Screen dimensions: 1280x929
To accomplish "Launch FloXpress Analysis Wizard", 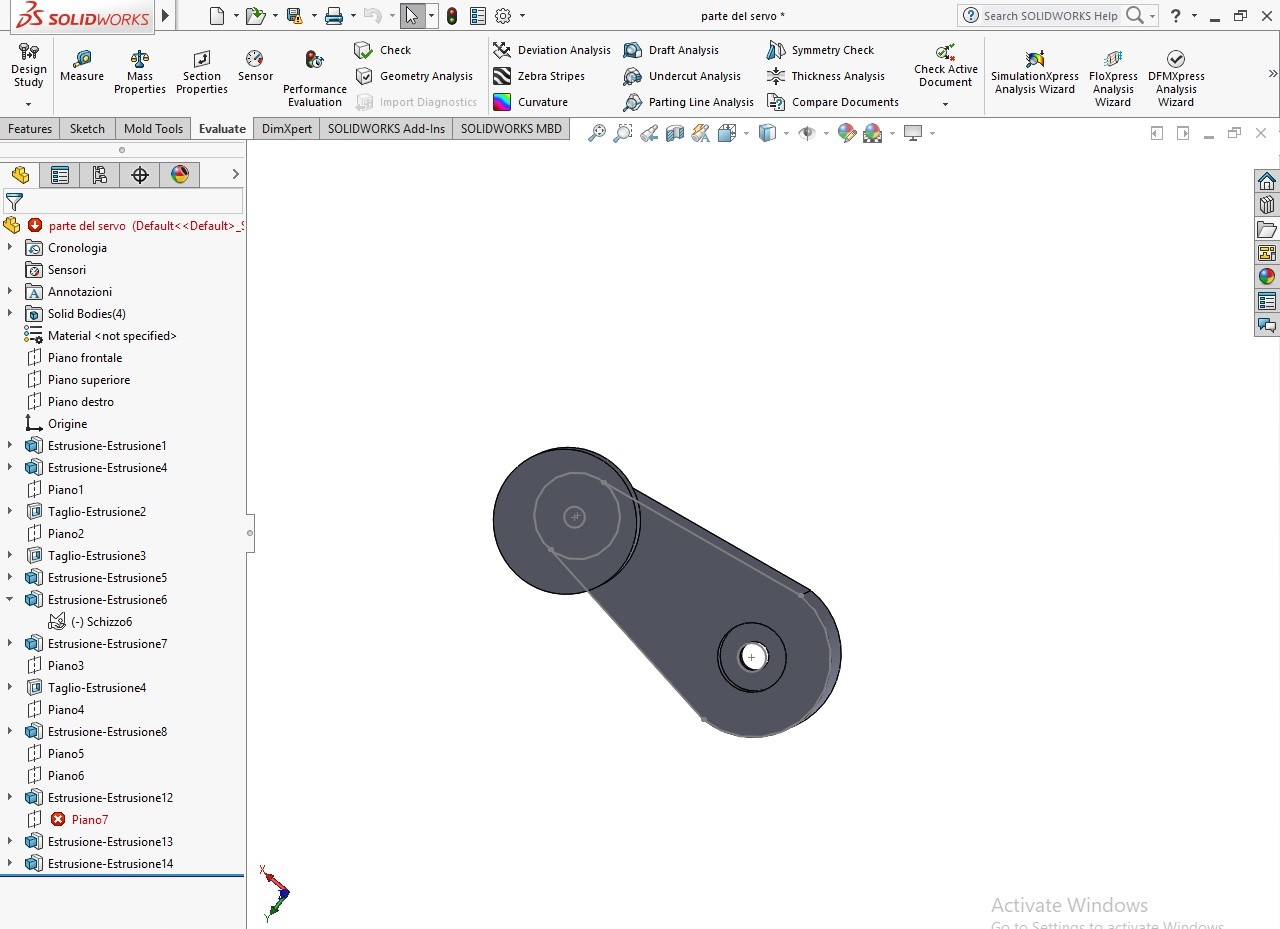I will (1113, 79).
